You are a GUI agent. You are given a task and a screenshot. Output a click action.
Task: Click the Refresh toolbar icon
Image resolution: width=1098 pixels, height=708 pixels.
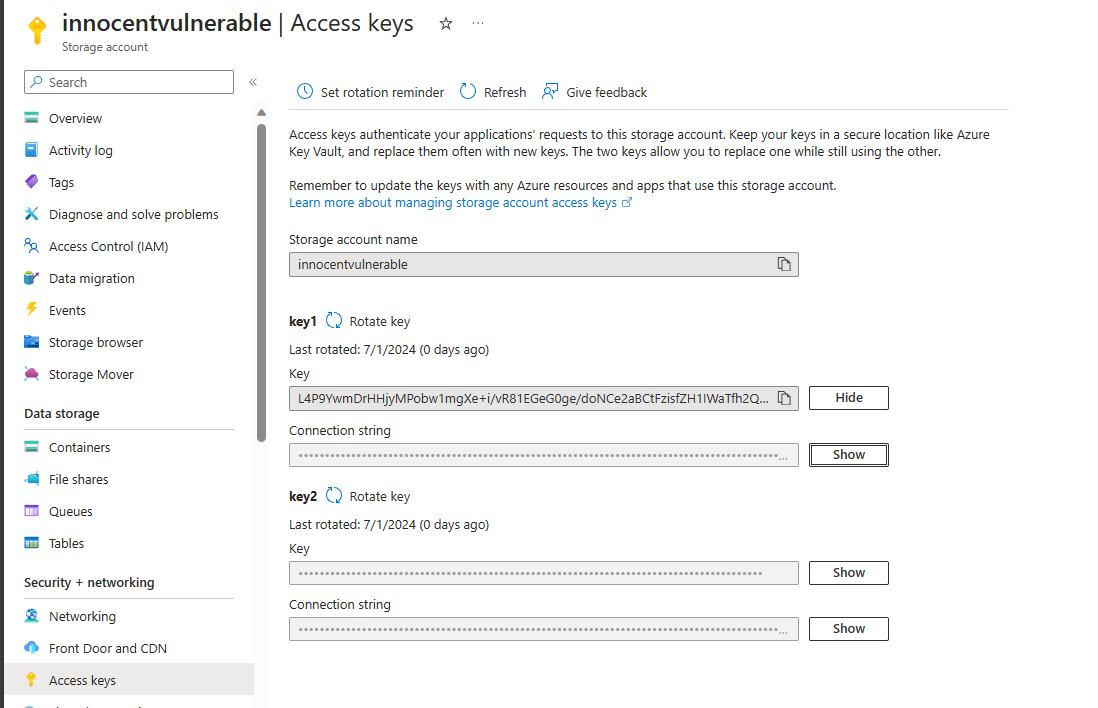tap(468, 92)
